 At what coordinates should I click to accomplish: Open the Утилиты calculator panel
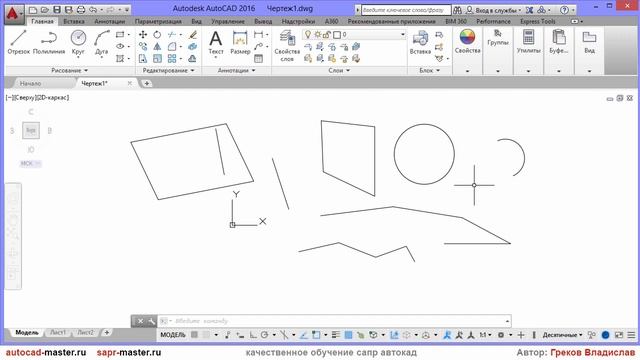coord(529,42)
